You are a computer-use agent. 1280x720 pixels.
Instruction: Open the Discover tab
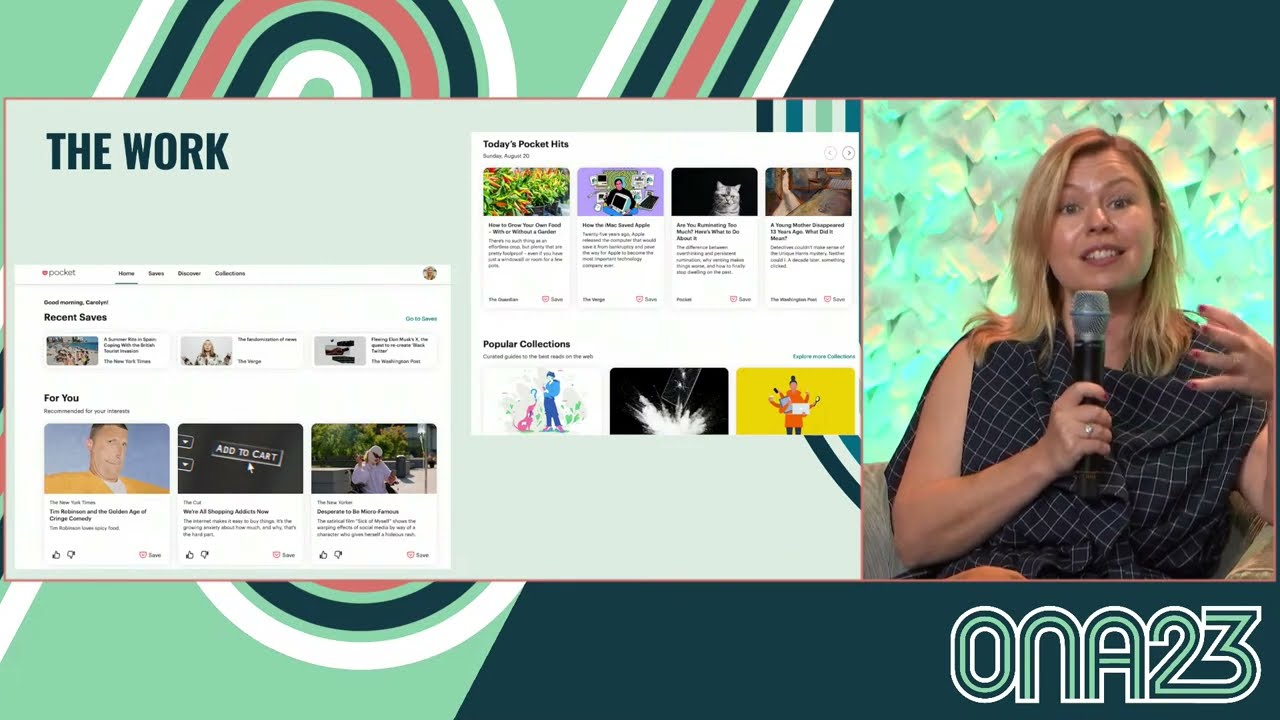click(x=189, y=273)
